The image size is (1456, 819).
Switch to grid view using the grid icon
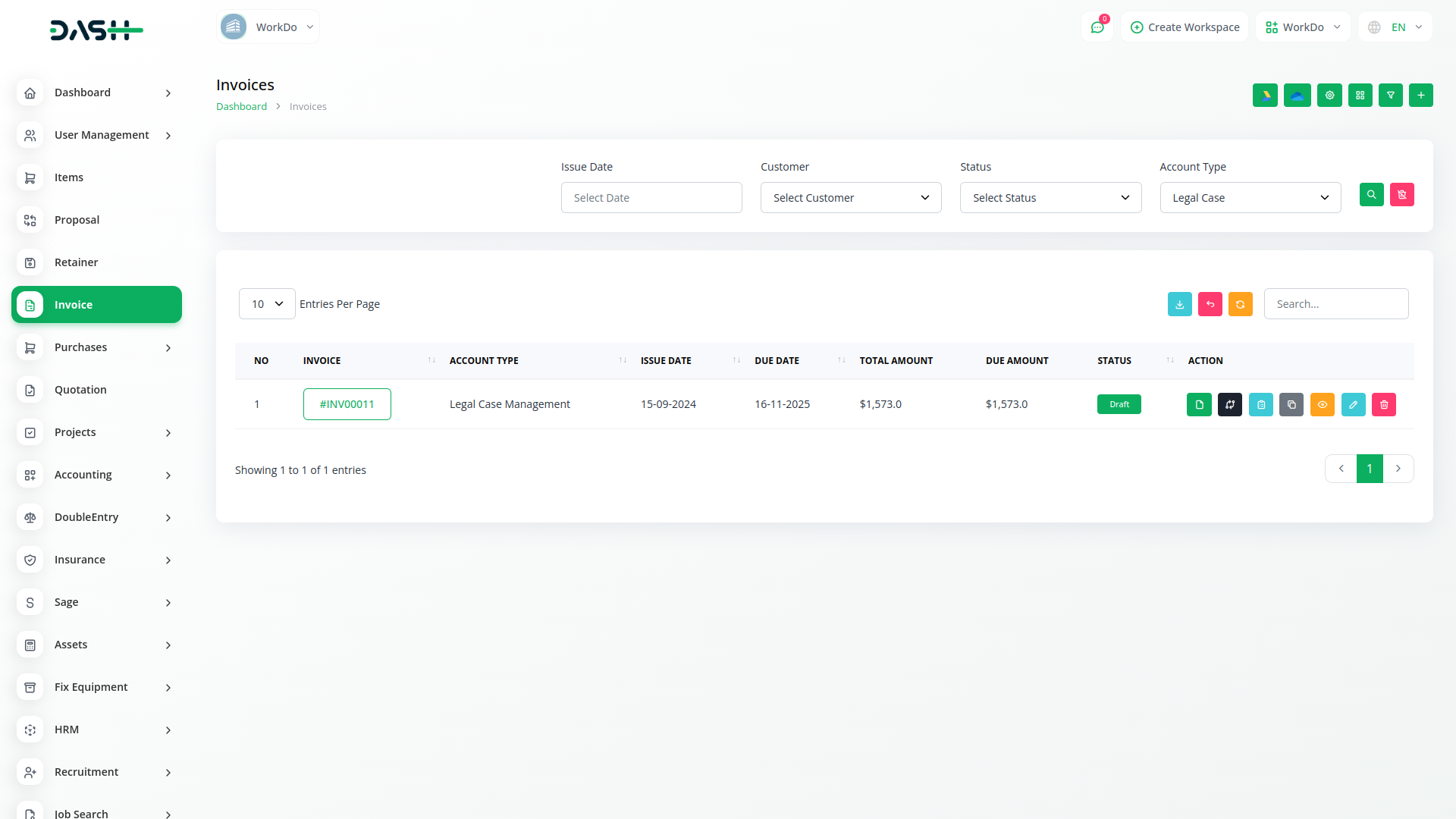(x=1360, y=96)
